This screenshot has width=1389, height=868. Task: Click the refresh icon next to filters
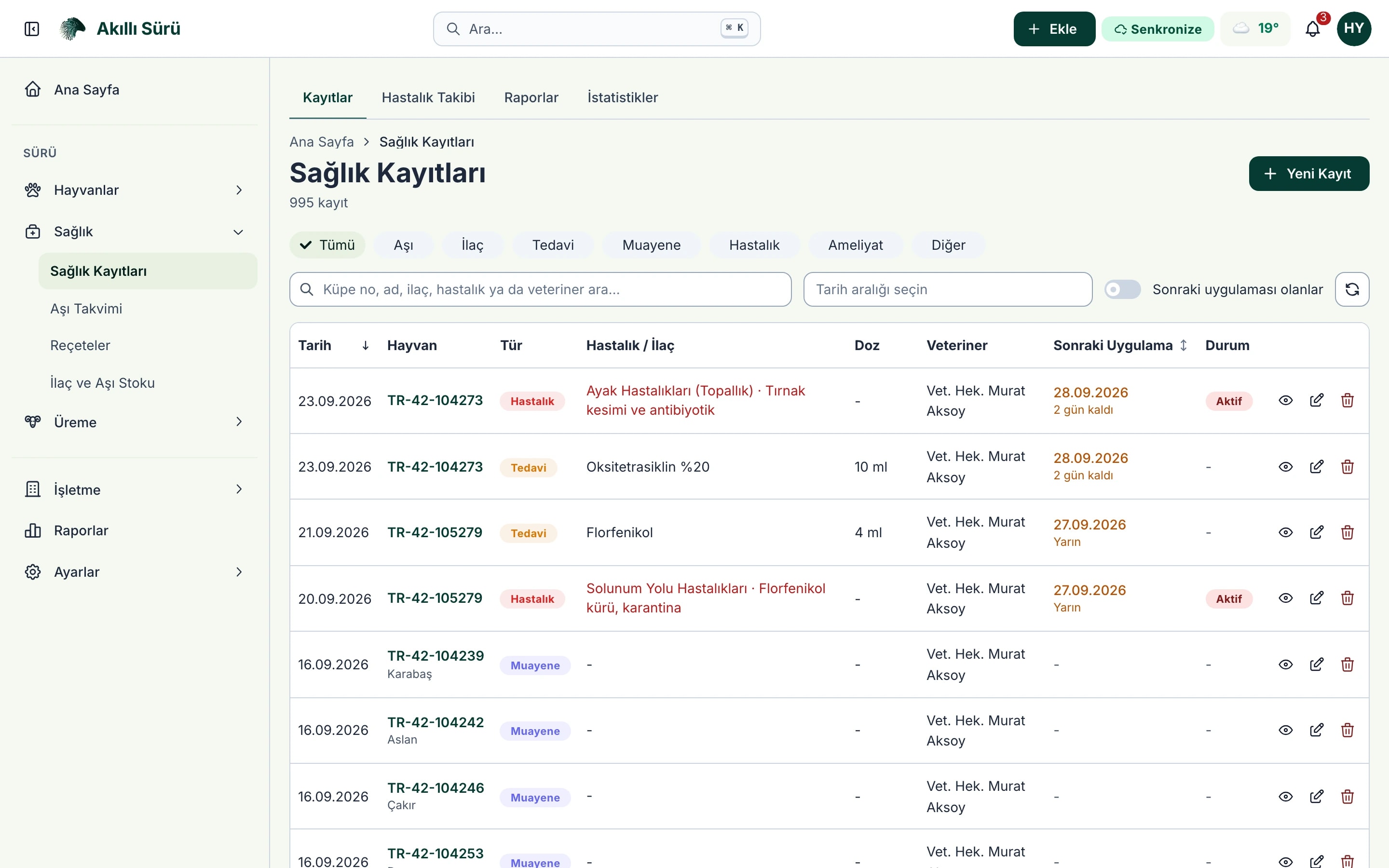(1352, 289)
